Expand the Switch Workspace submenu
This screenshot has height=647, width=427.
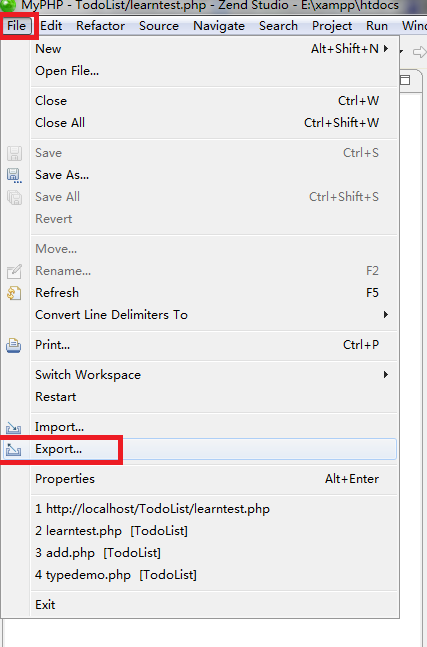click(386, 375)
